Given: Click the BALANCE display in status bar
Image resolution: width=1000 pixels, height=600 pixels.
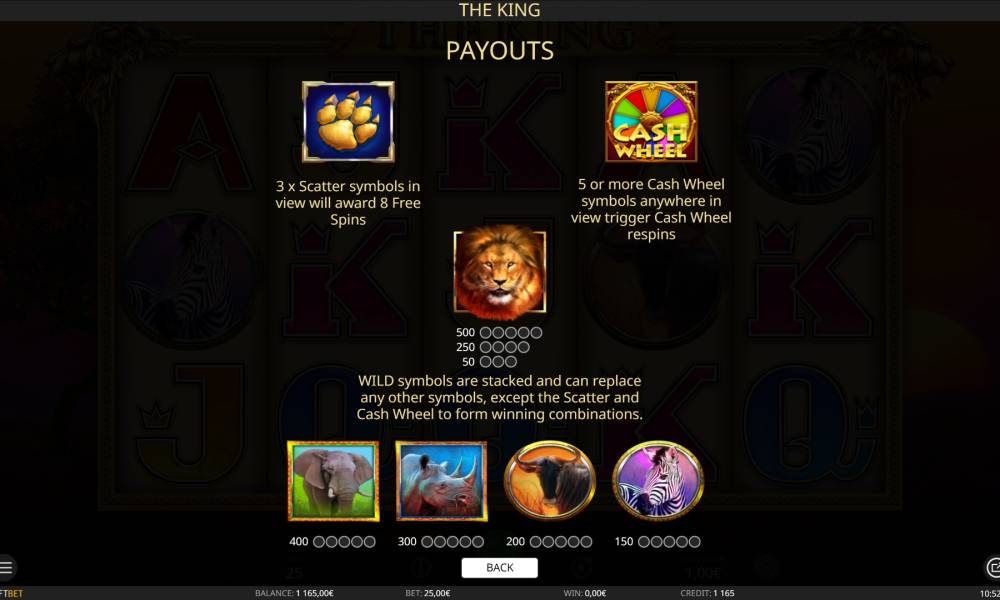Looking at the screenshot, I should coord(294,593).
